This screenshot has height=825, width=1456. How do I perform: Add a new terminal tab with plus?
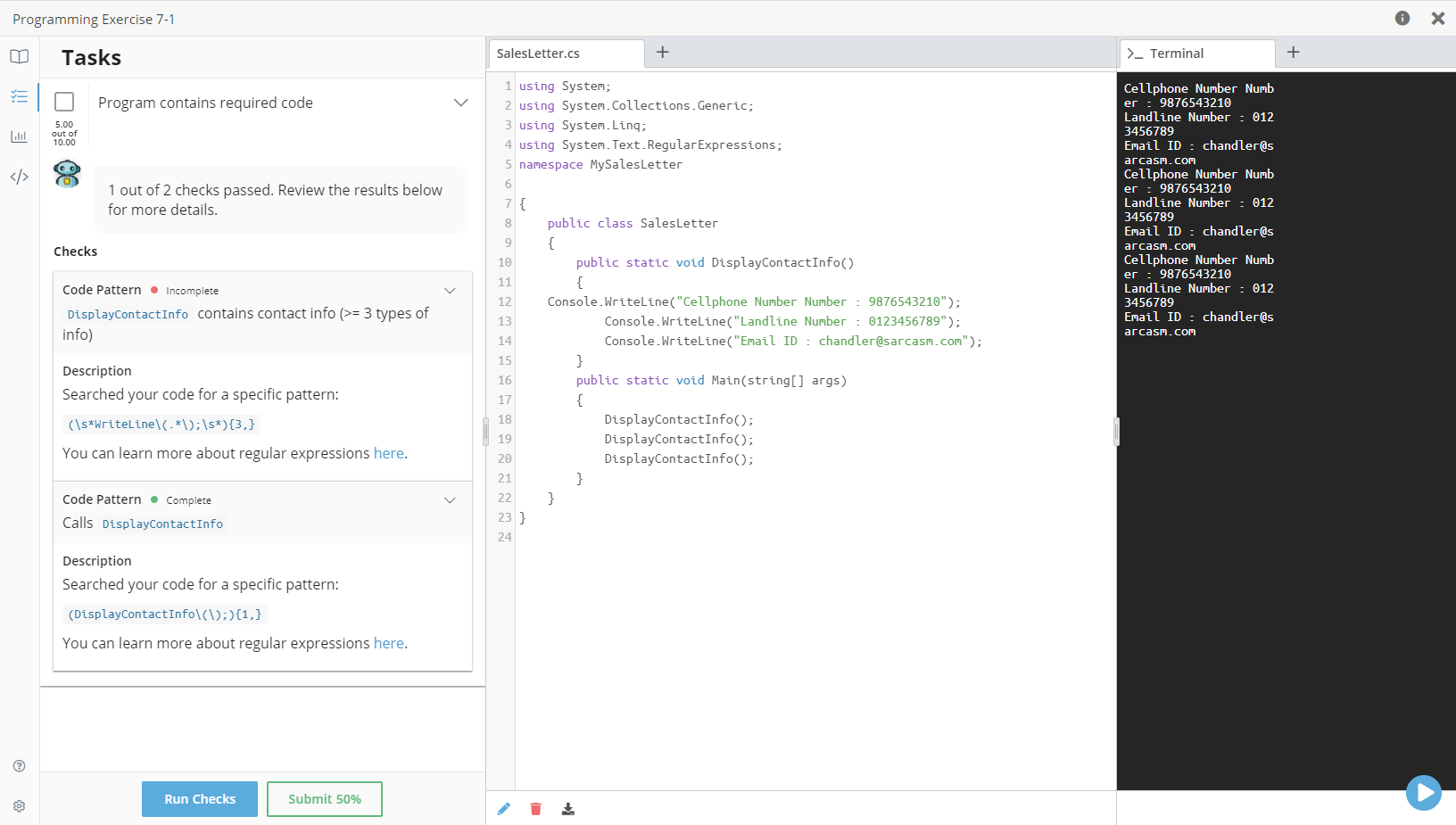coord(1294,53)
